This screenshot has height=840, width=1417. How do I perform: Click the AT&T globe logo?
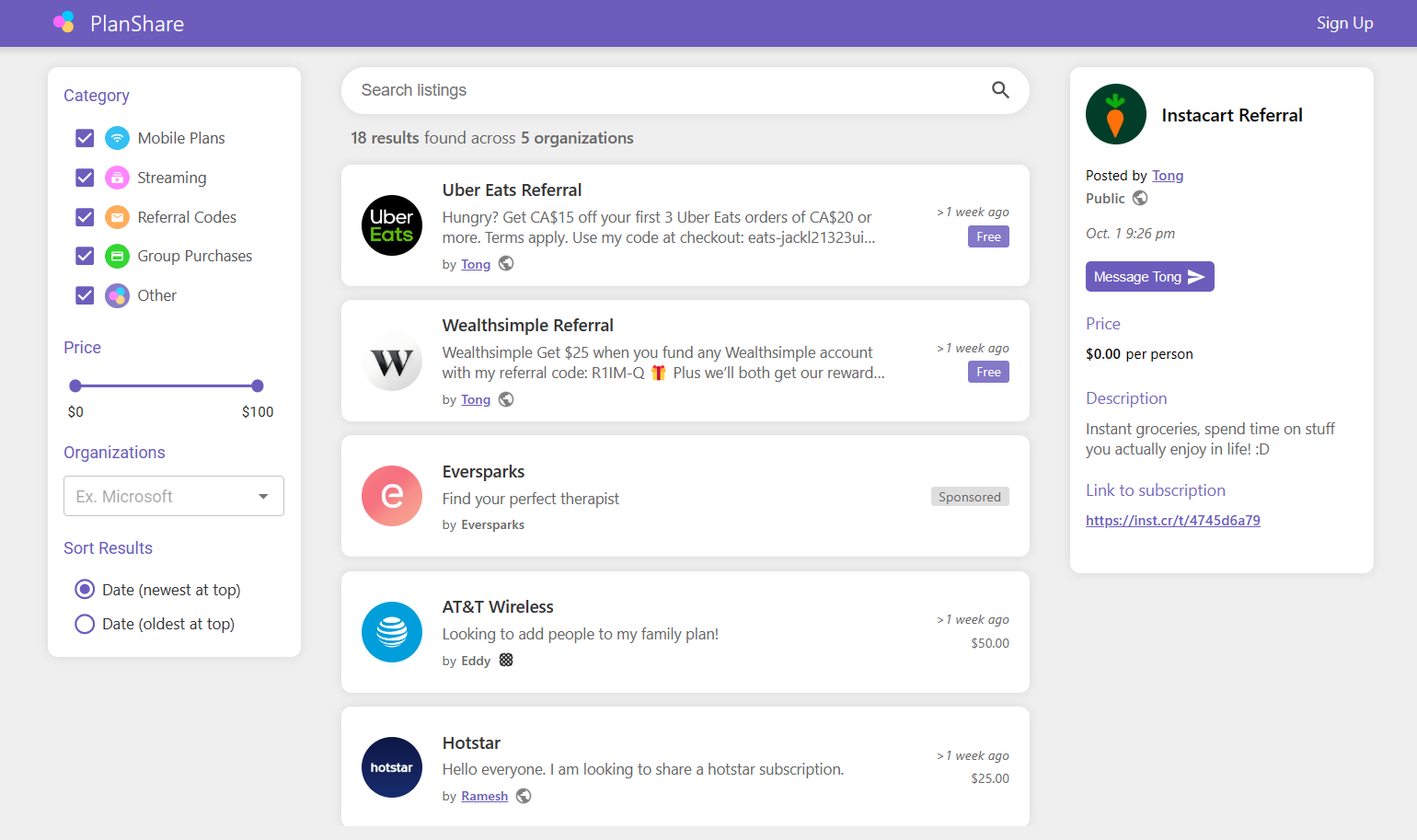pos(392,632)
